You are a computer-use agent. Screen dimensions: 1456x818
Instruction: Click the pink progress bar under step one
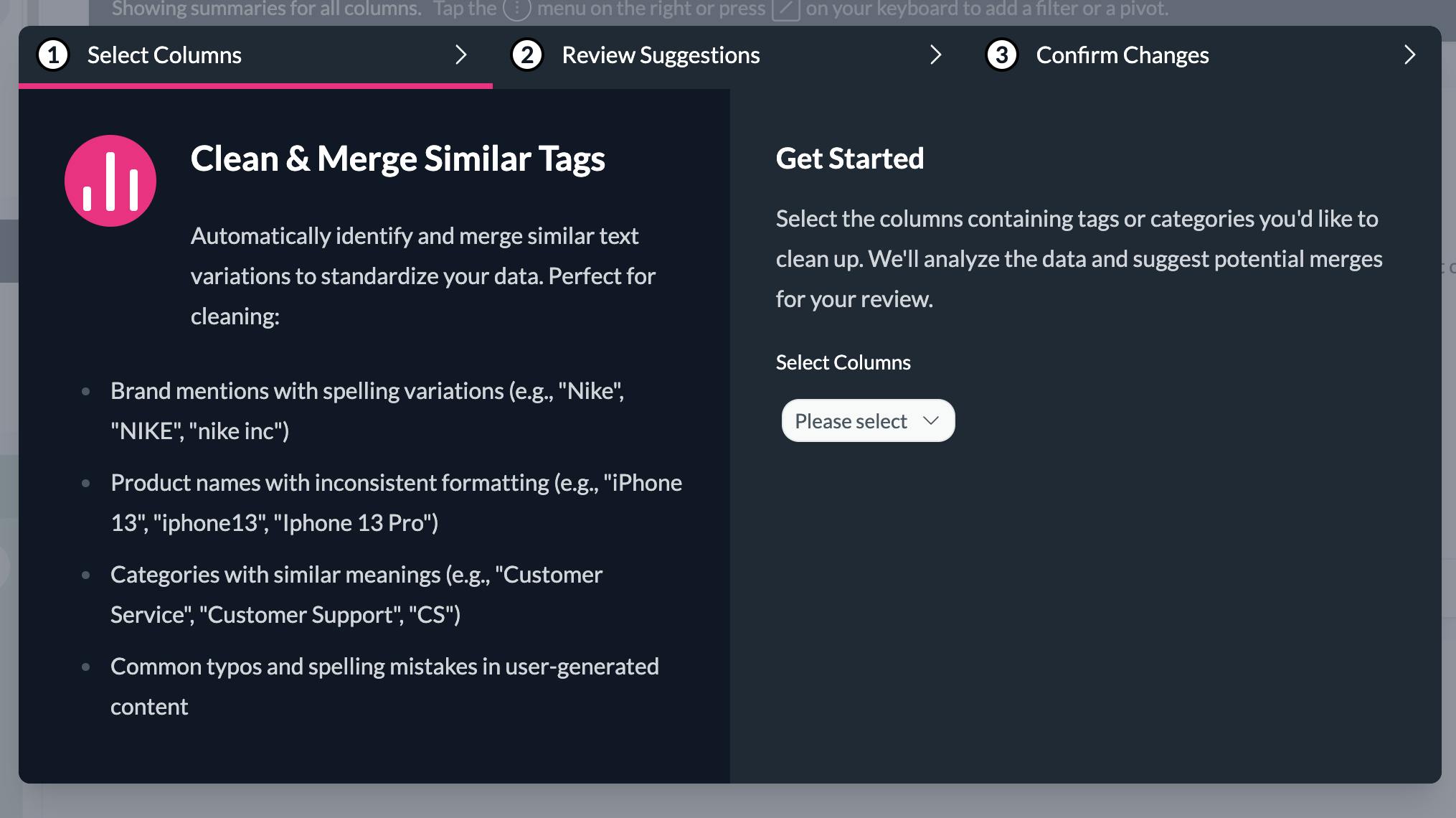pos(255,86)
